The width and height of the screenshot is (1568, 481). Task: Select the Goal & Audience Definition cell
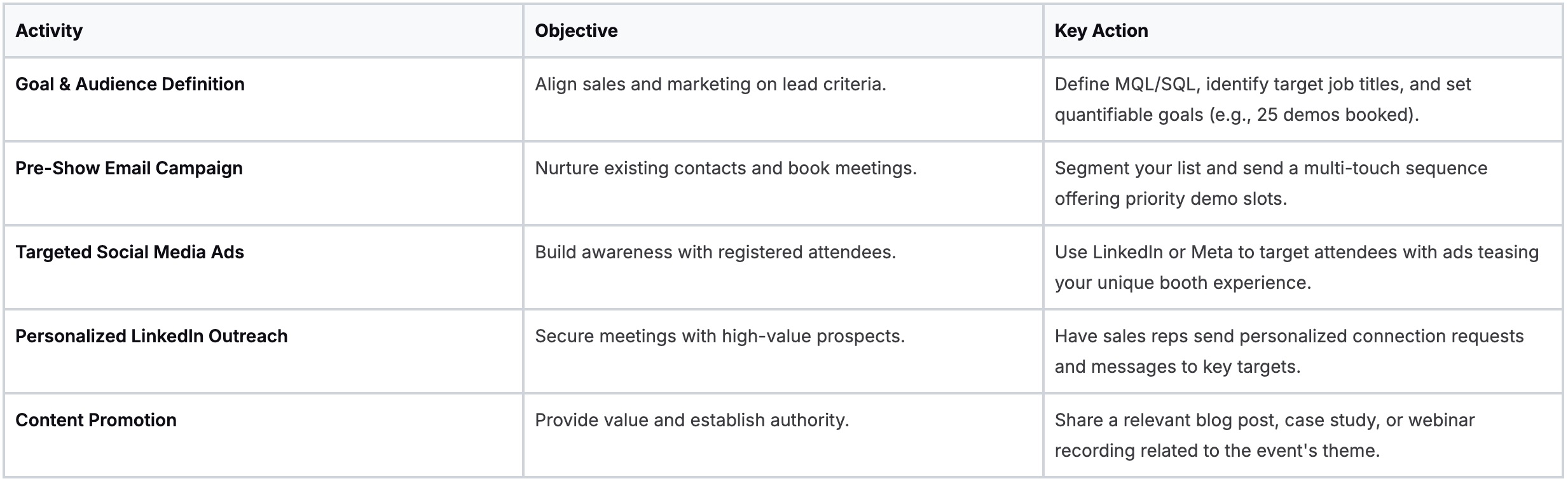pos(264,99)
